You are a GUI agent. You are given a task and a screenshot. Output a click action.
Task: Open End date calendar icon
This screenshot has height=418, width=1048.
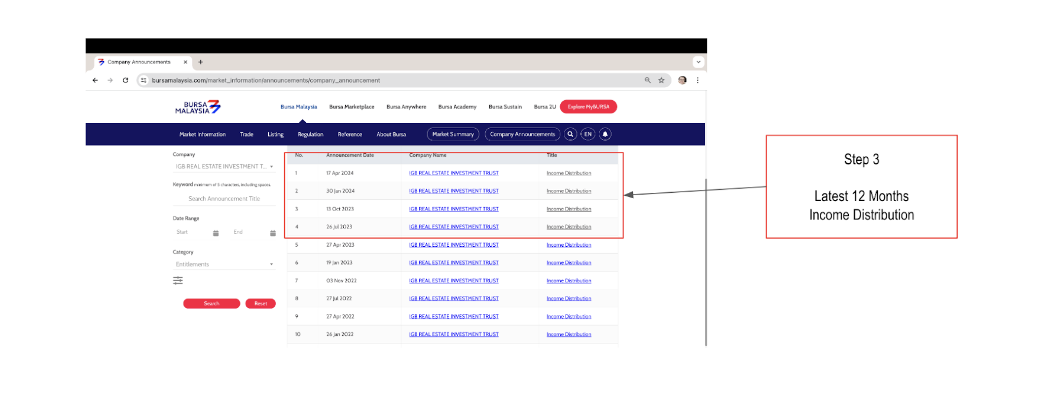click(273, 233)
